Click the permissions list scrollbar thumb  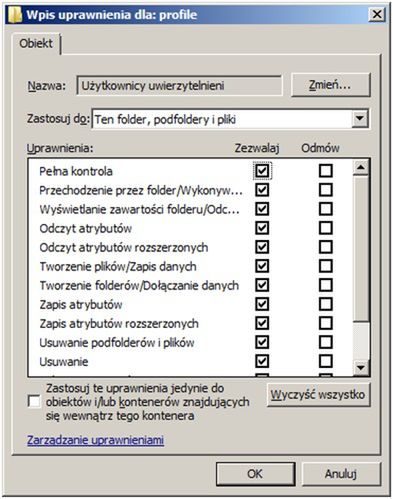(x=361, y=249)
